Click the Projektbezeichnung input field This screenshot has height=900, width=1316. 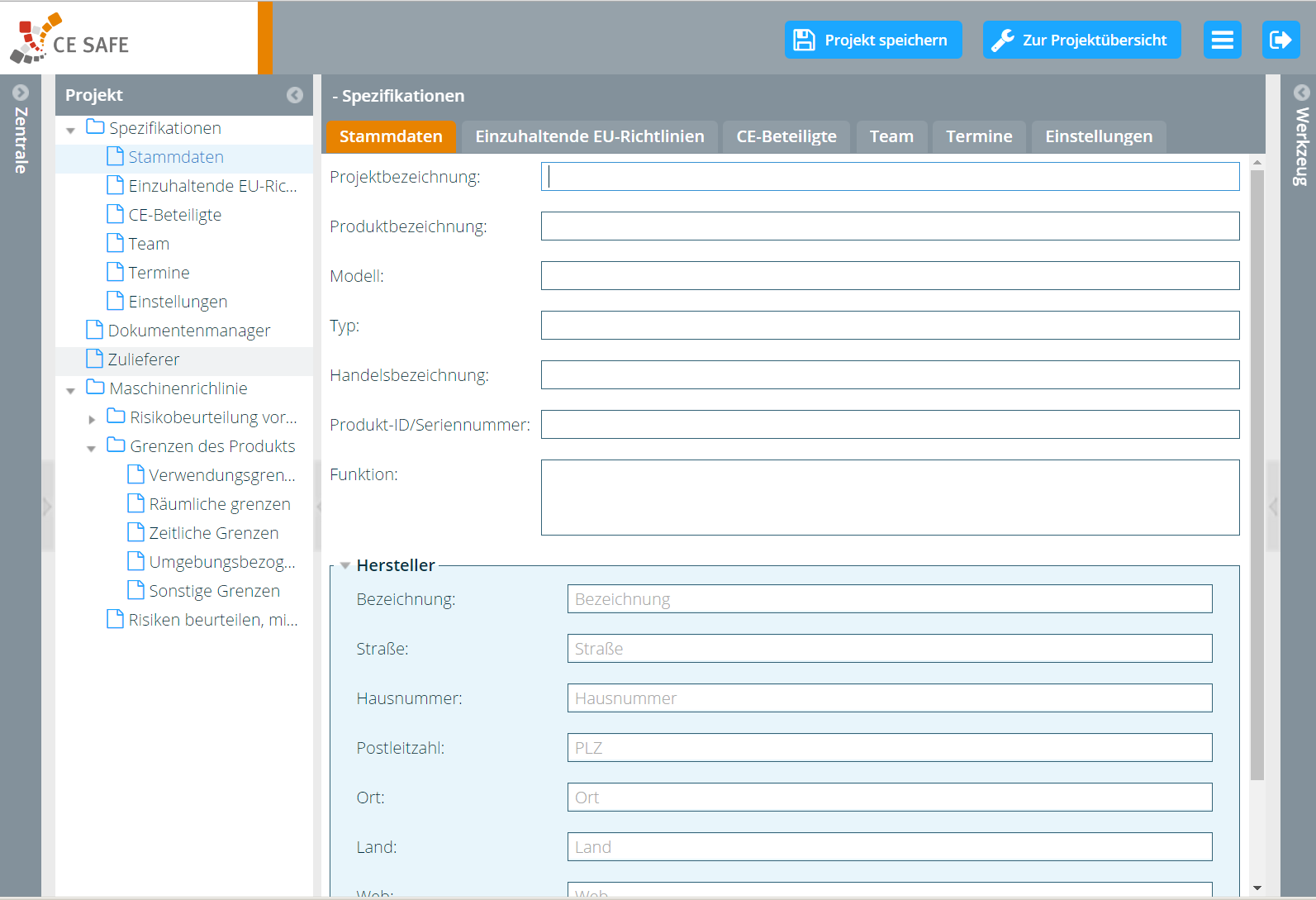click(x=890, y=176)
